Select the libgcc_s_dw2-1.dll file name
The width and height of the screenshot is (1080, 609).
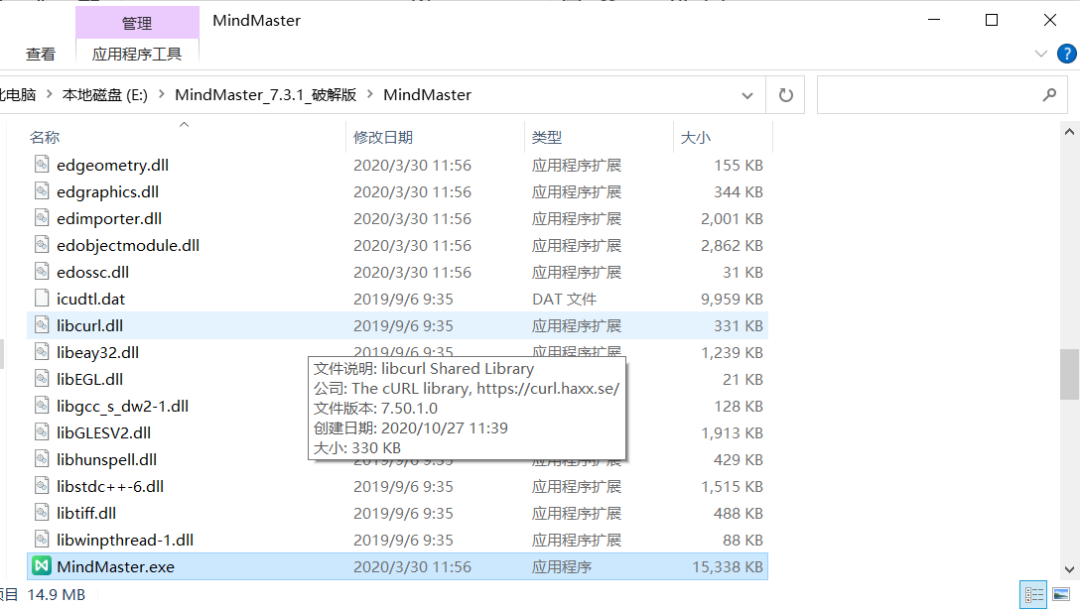coord(122,406)
